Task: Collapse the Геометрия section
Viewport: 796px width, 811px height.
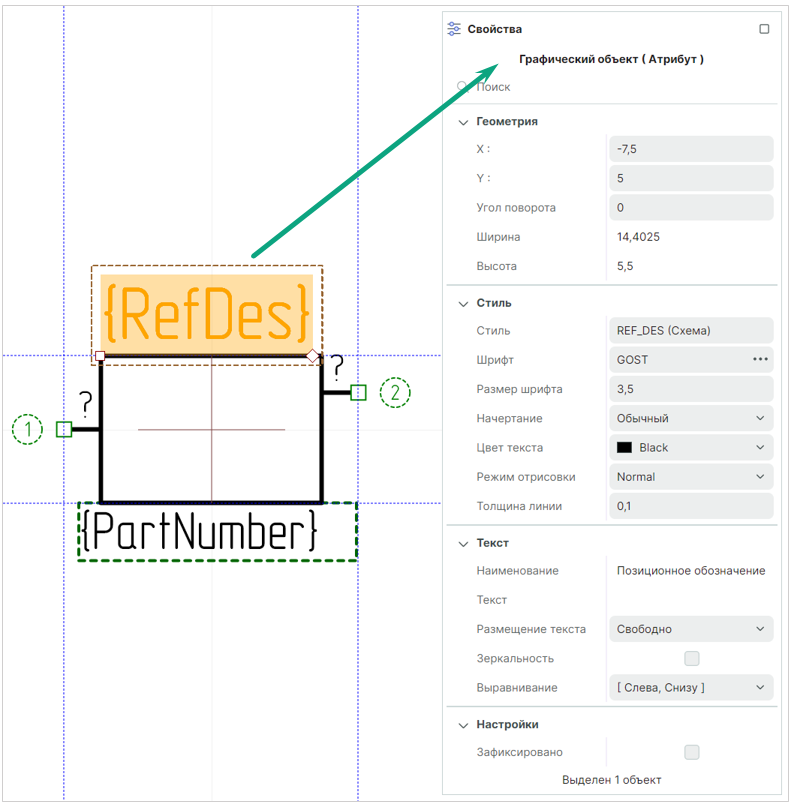Action: [463, 122]
